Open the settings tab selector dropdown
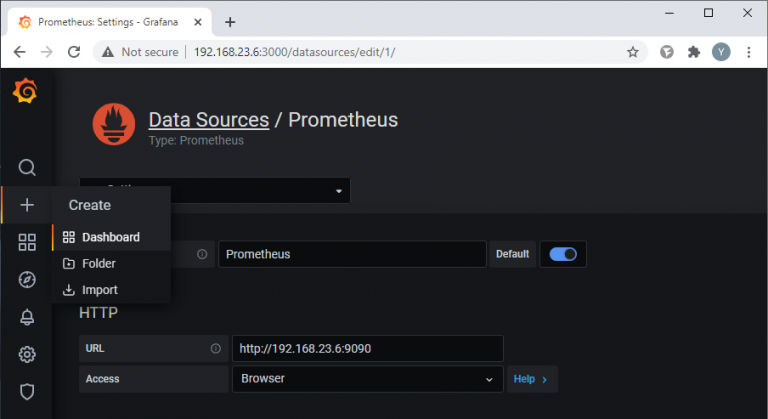Viewport: 768px width, 419px height. 215,190
